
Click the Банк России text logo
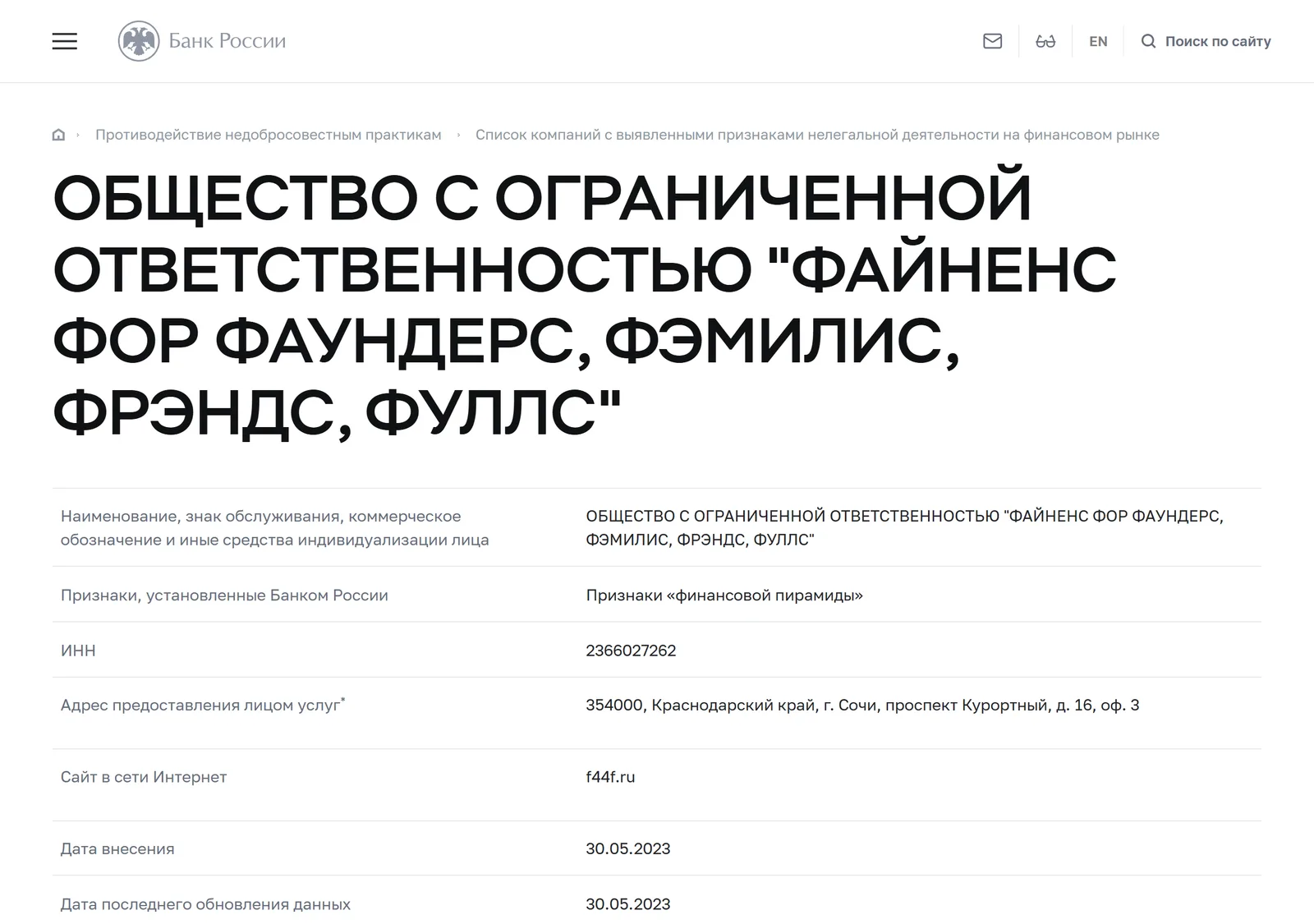point(227,41)
